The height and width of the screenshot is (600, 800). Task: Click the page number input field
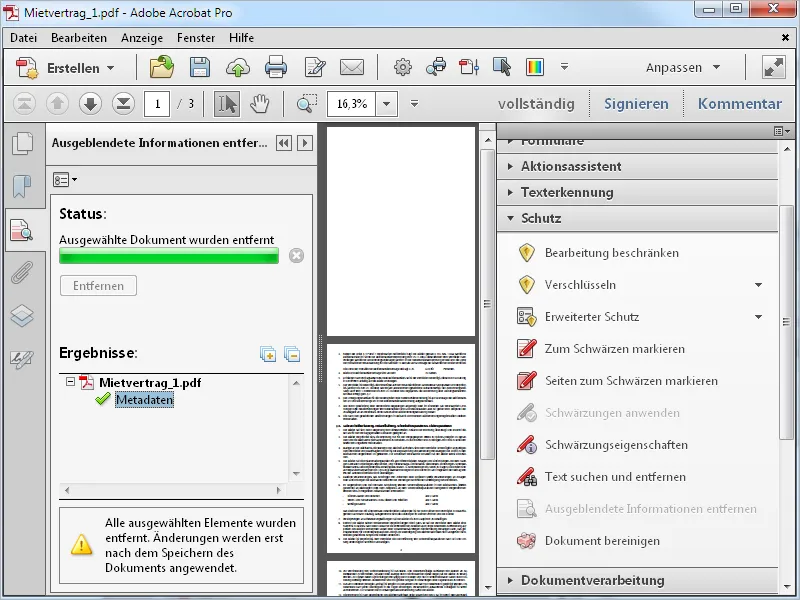click(157, 104)
